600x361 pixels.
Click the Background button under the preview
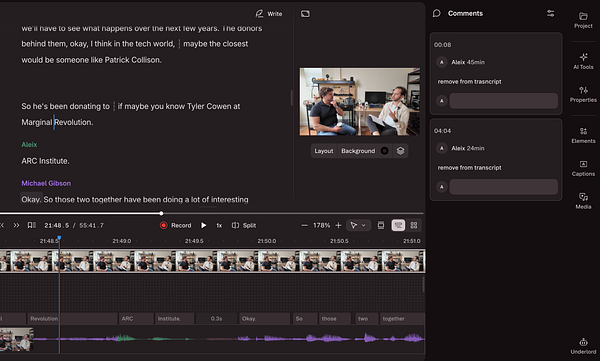[x=358, y=151]
